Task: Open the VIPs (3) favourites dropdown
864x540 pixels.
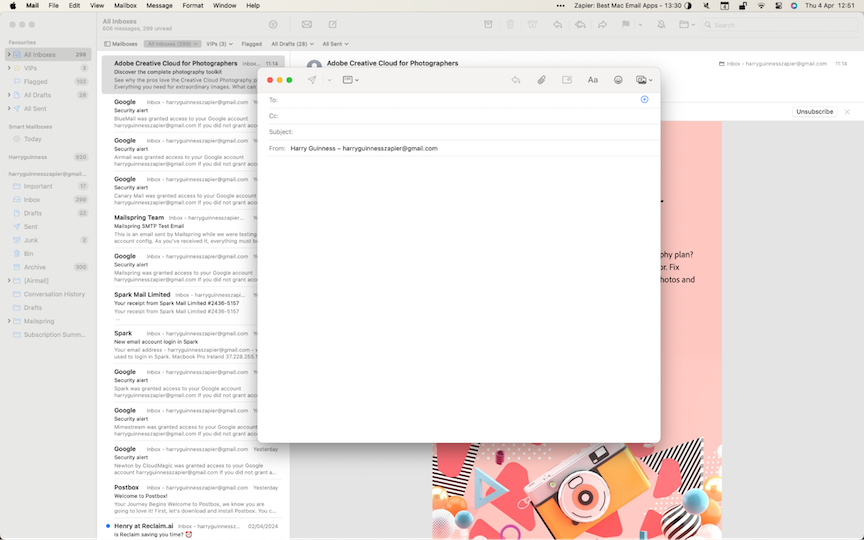Action: (x=219, y=44)
